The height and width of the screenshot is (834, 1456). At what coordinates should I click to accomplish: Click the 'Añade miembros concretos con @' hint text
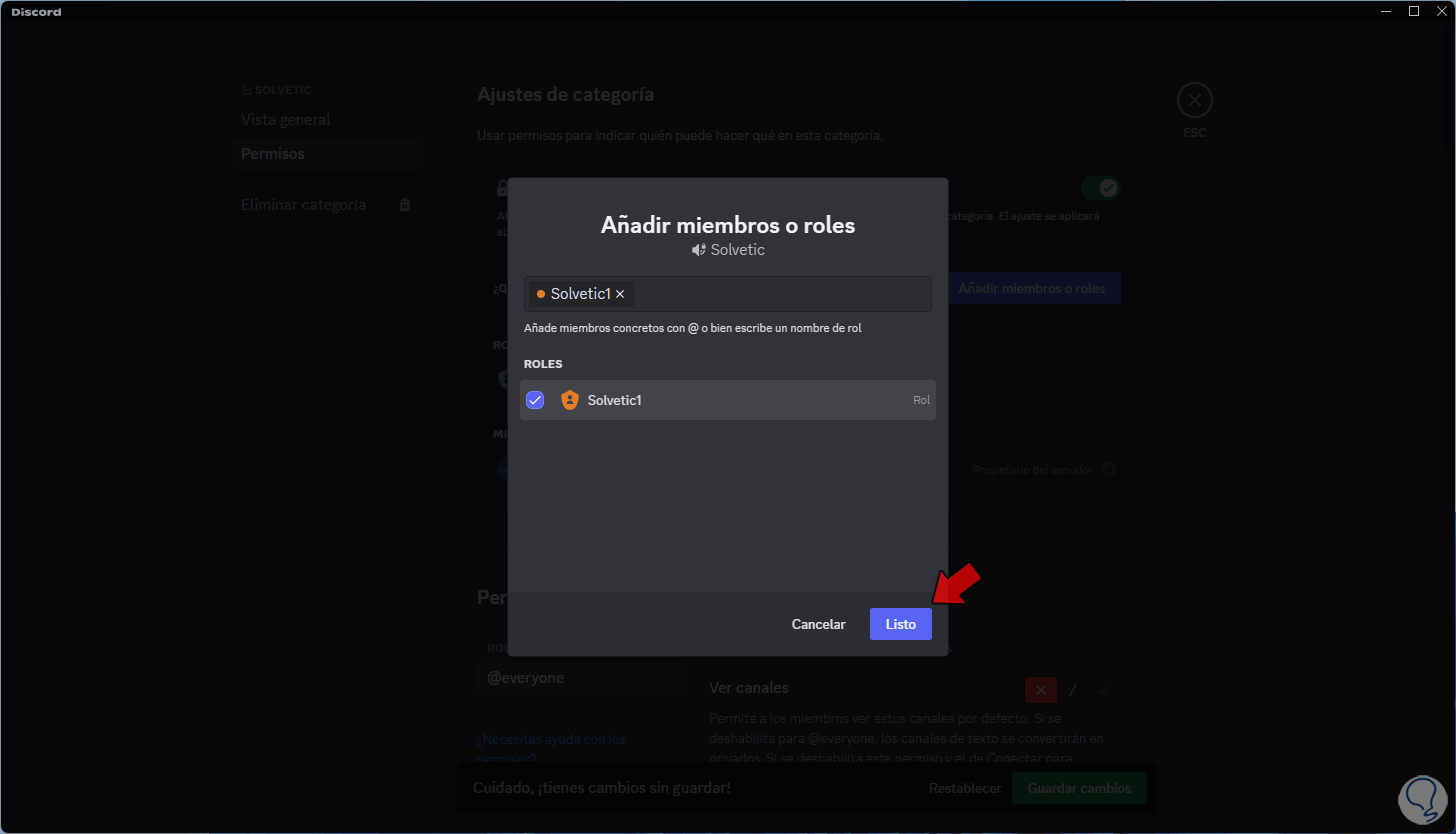click(x=693, y=328)
